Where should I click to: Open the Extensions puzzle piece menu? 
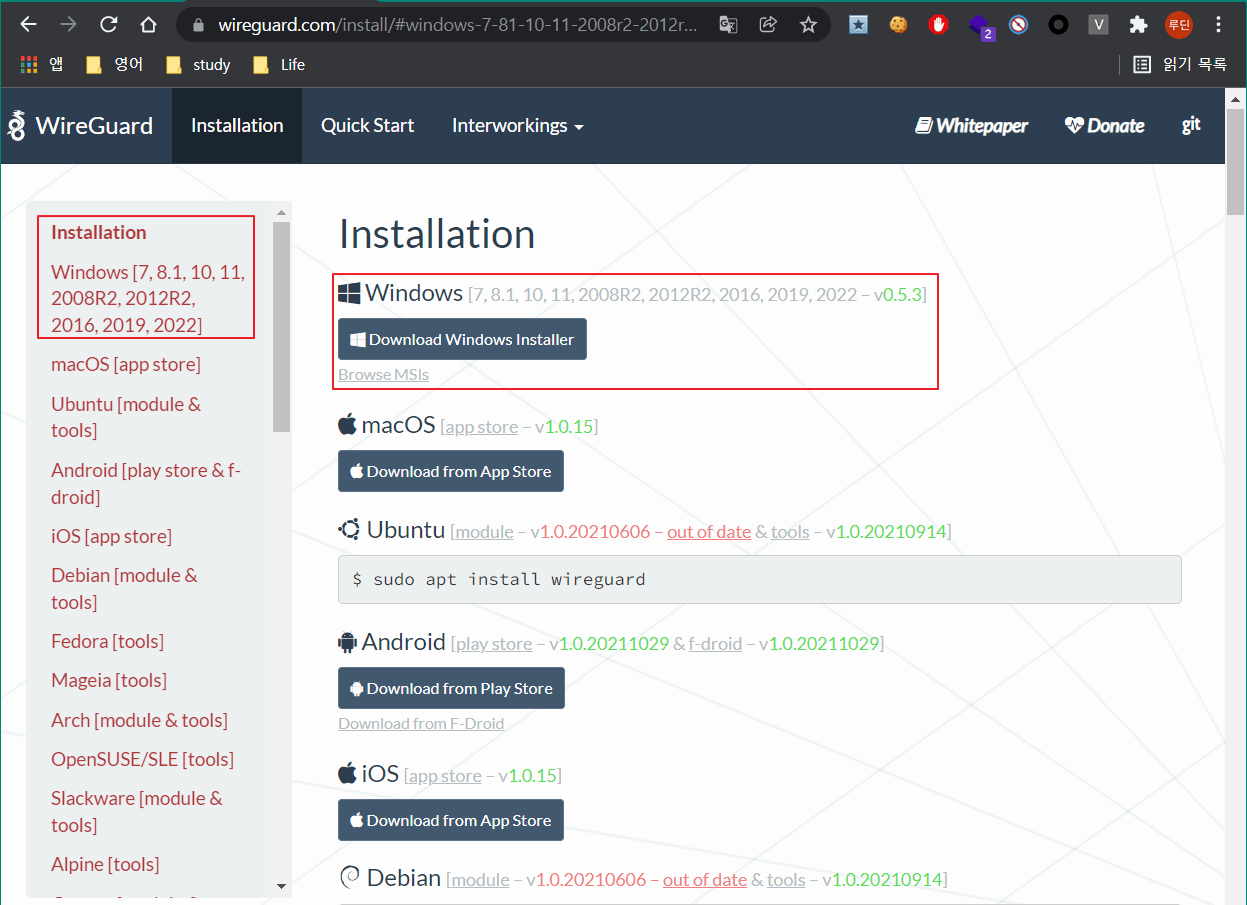tap(1138, 25)
